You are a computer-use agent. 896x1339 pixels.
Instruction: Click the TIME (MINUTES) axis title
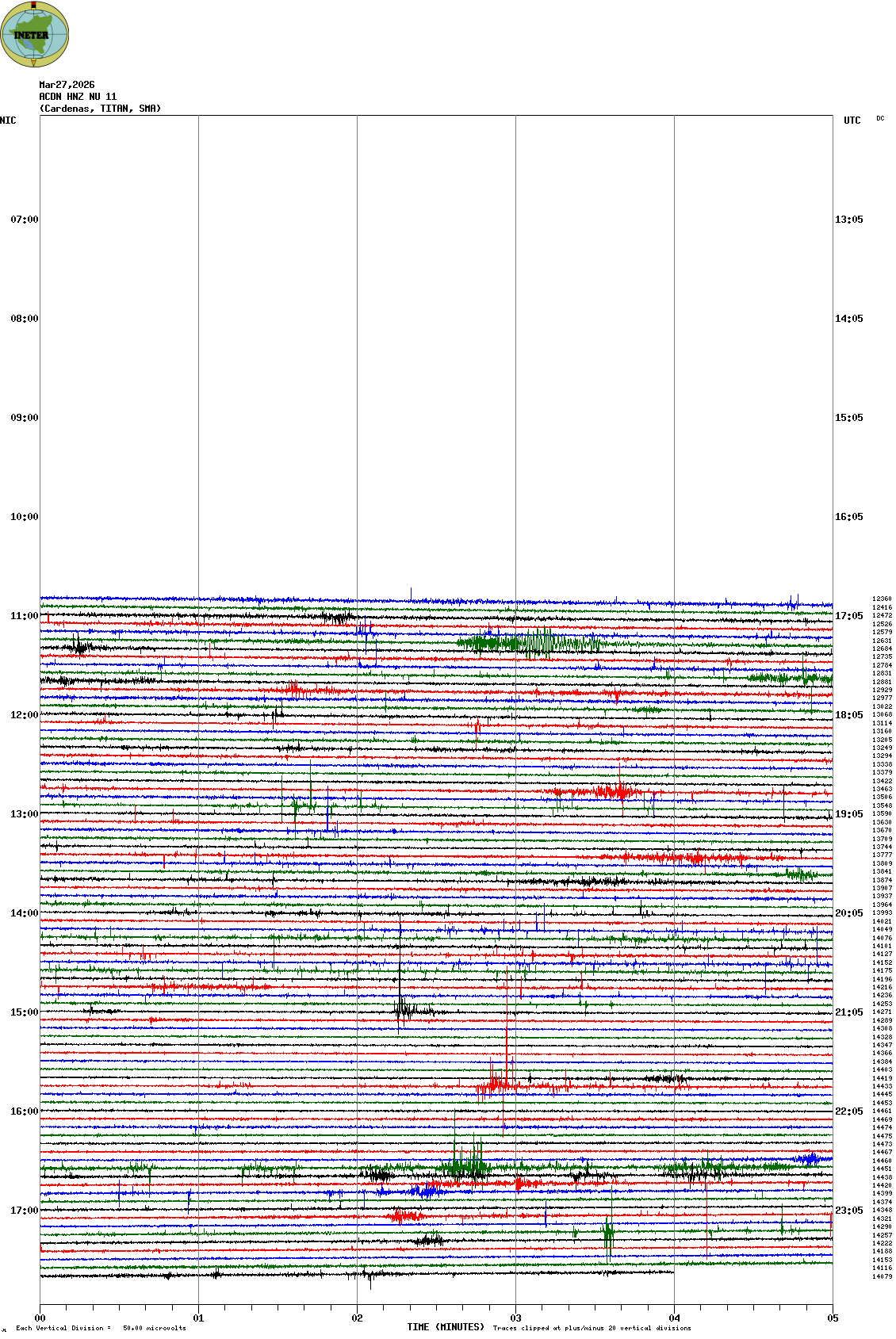[445, 1326]
